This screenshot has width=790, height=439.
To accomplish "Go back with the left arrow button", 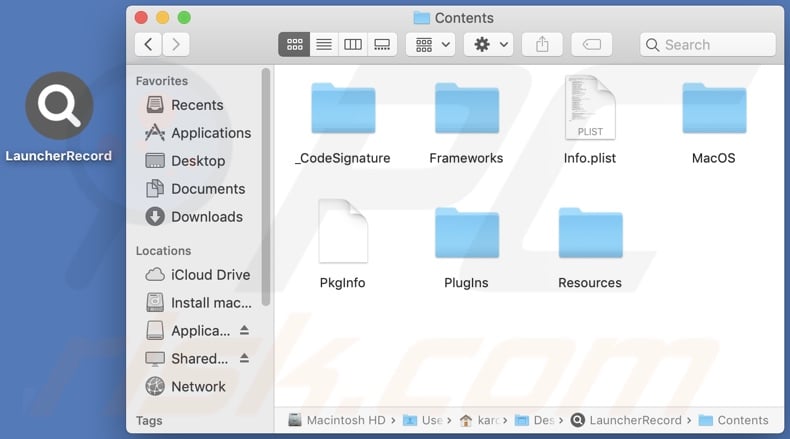I will coord(148,44).
